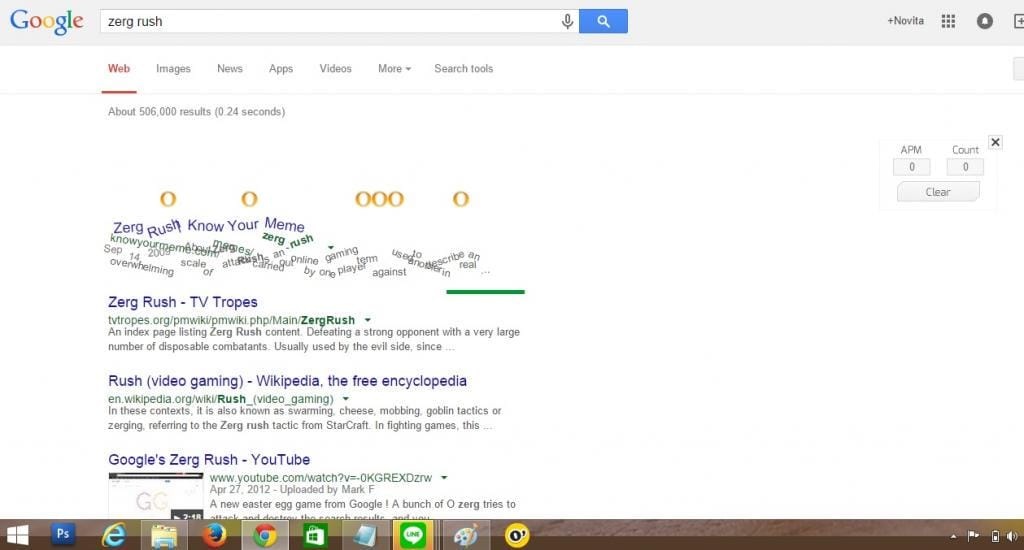Click the zerg rush search box

tap(330, 21)
